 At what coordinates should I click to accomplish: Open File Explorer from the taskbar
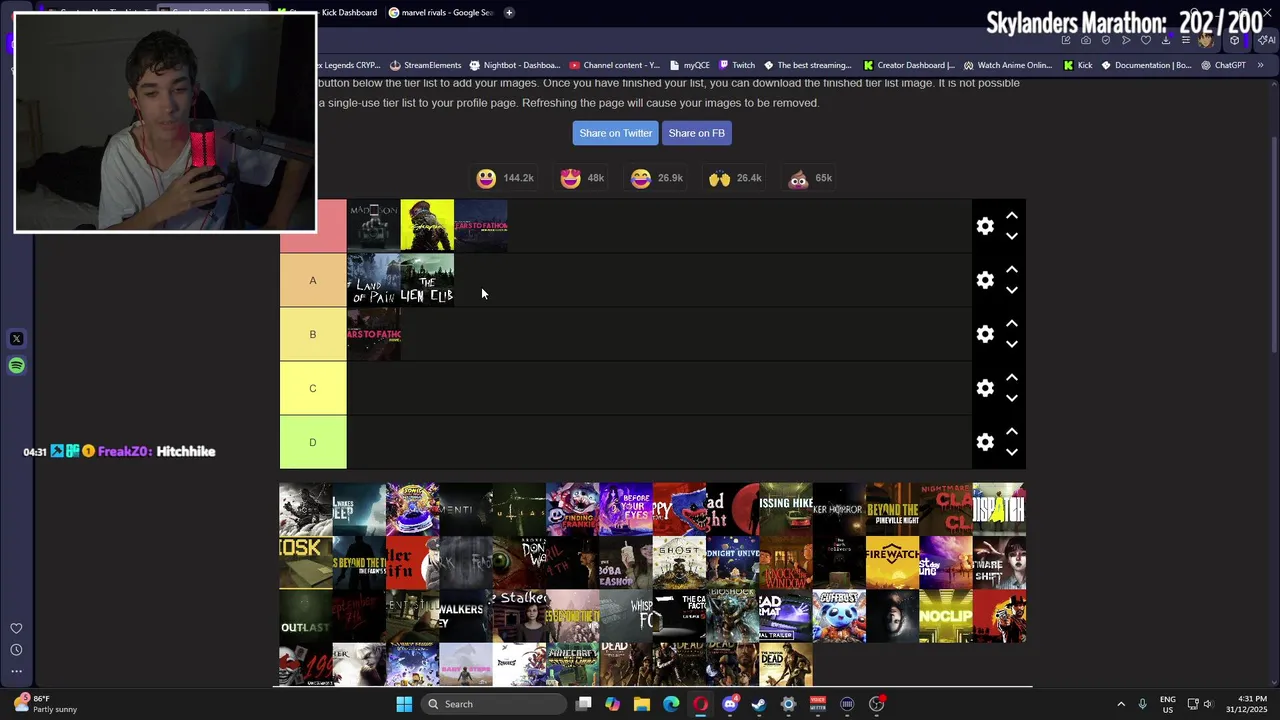tap(642, 704)
